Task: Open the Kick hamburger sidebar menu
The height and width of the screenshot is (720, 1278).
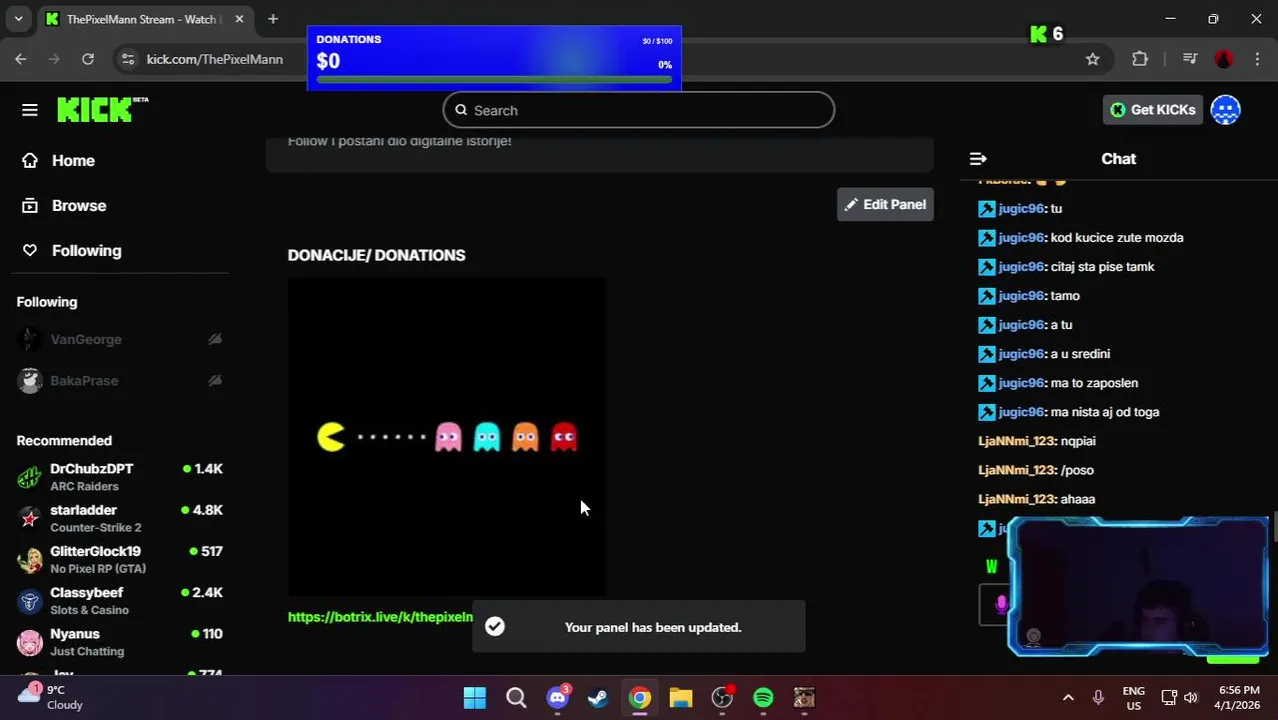Action: pos(29,110)
